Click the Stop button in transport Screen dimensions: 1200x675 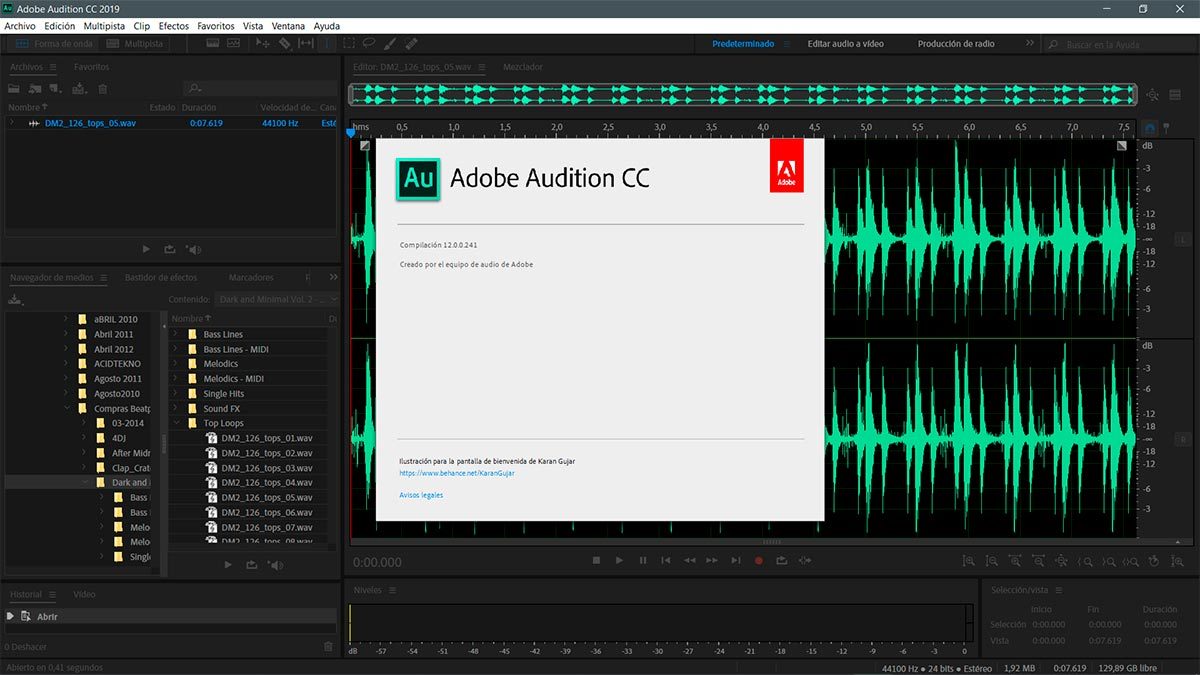click(596, 561)
